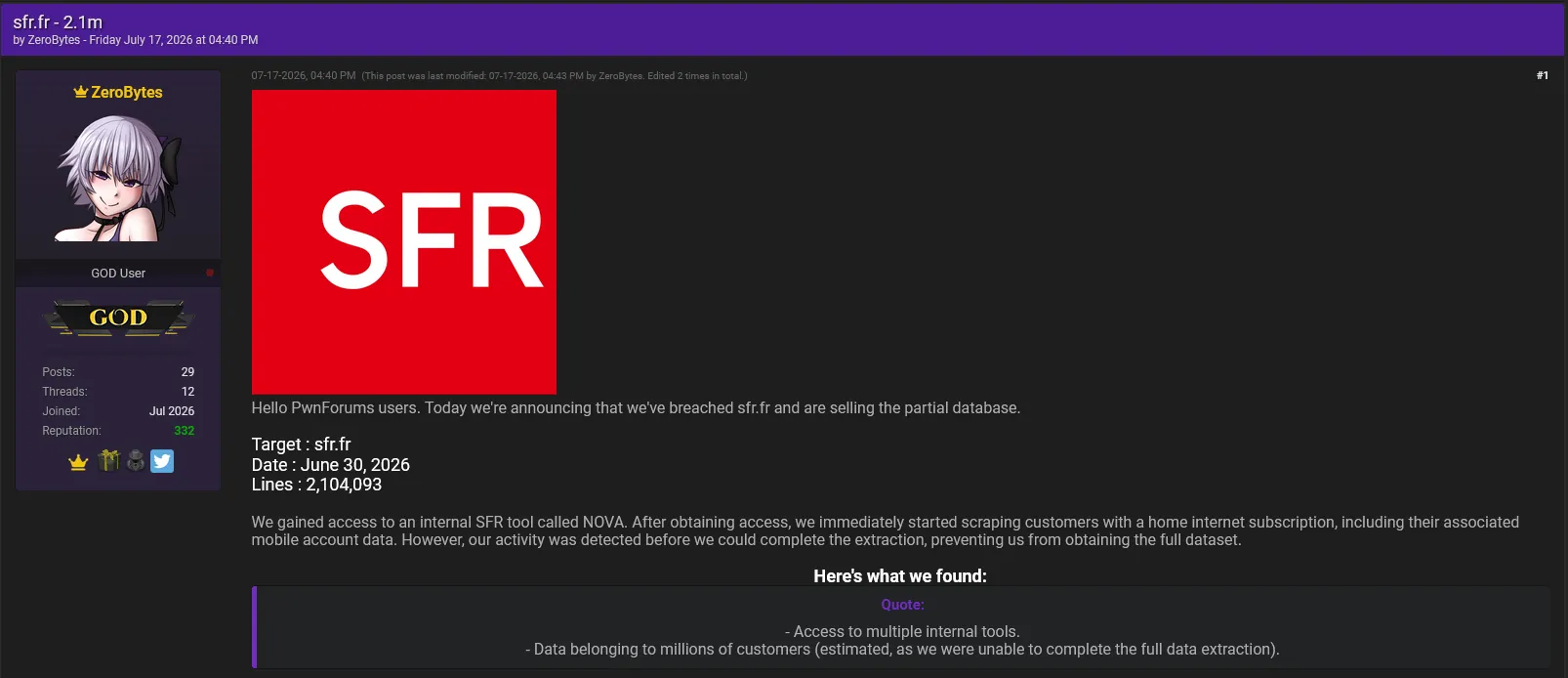Click the Joined date 'Jul 2026'

click(172, 411)
